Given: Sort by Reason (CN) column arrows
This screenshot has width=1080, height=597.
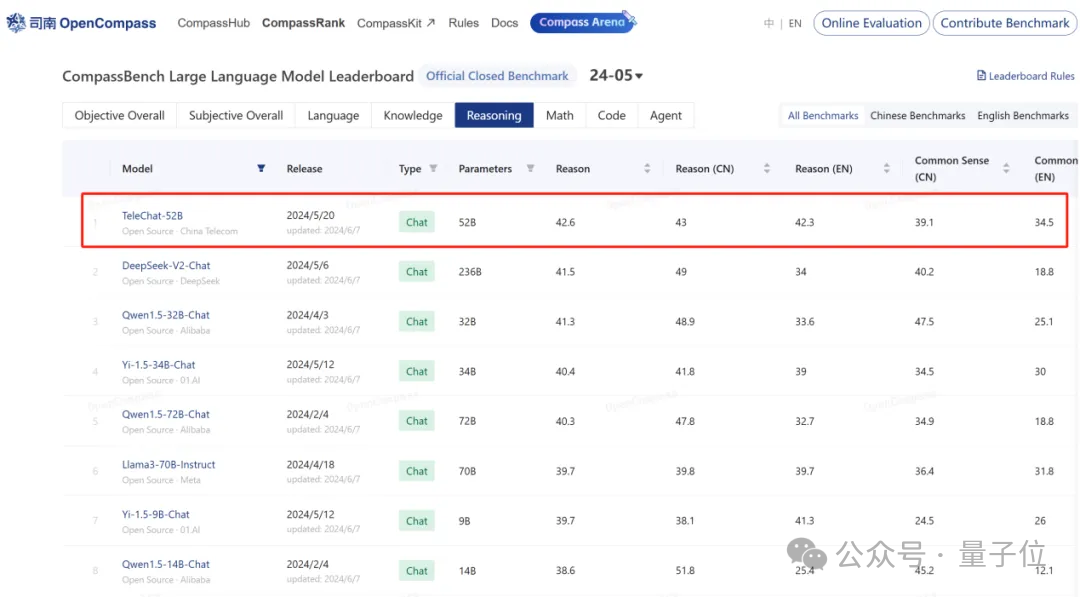Looking at the screenshot, I should pos(767,169).
